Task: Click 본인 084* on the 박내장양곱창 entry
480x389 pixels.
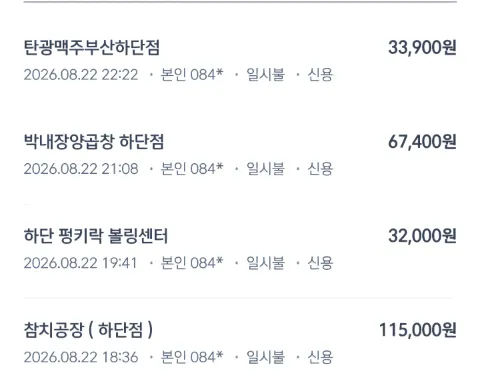Action: point(192,169)
